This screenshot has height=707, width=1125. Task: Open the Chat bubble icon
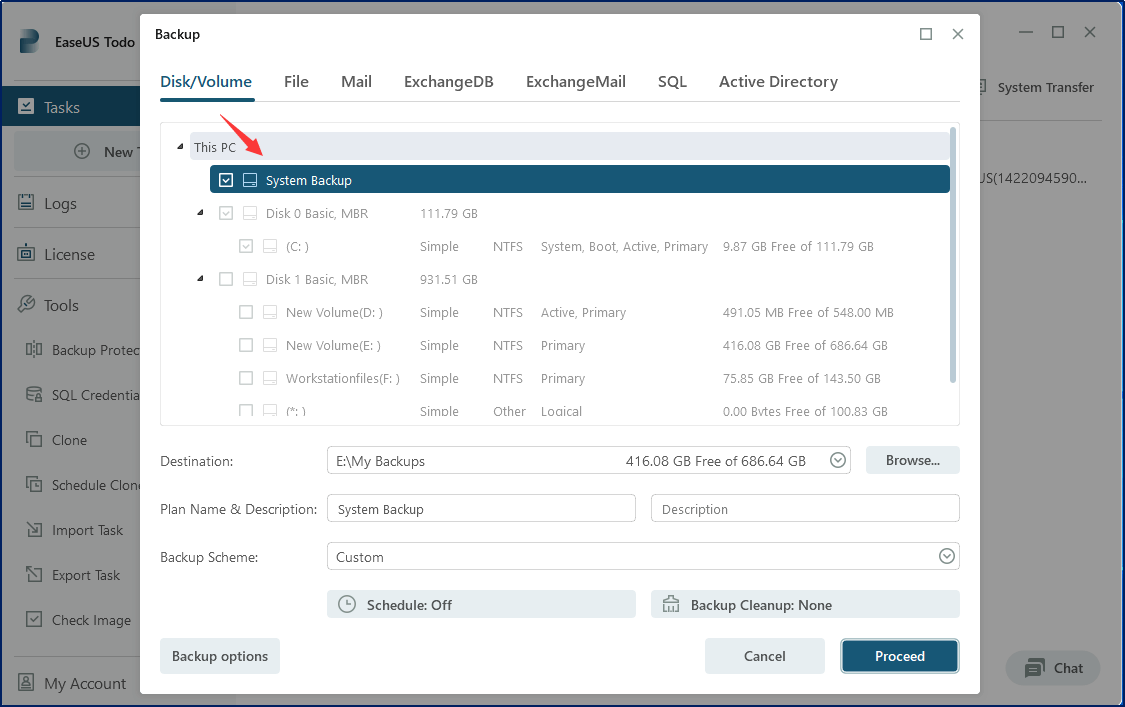pyautogui.click(x=1035, y=668)
